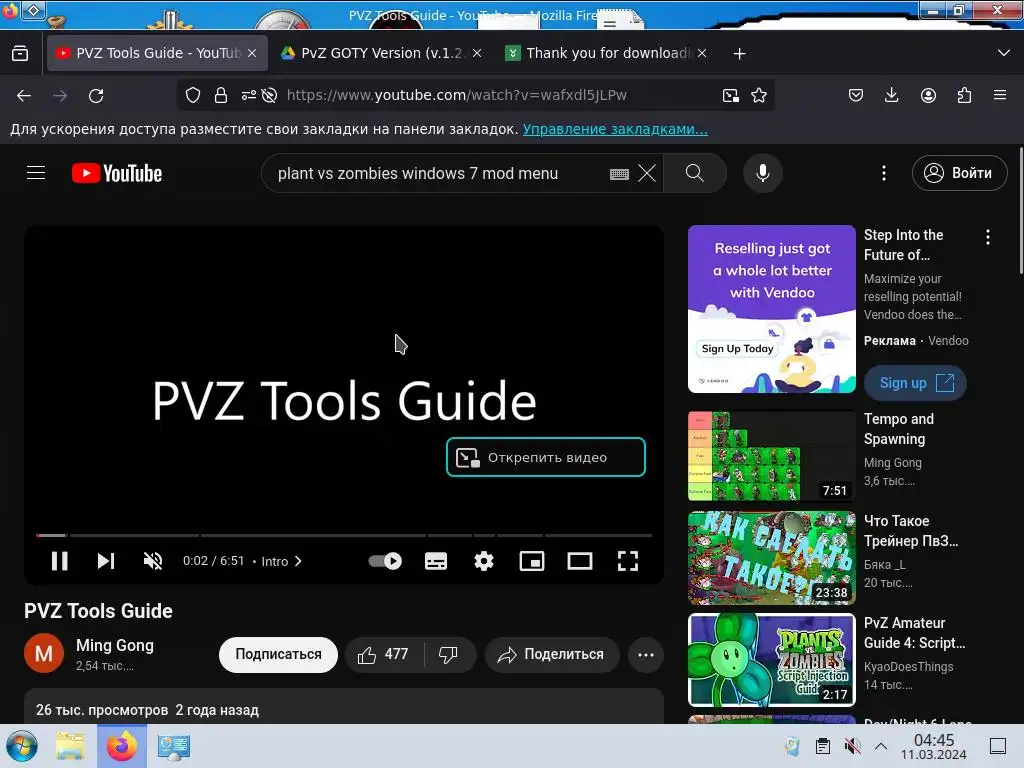Screen dimensions: 1024x768
Task: Expand the Intro chapter chevron
Action: [x=298, y=561]
